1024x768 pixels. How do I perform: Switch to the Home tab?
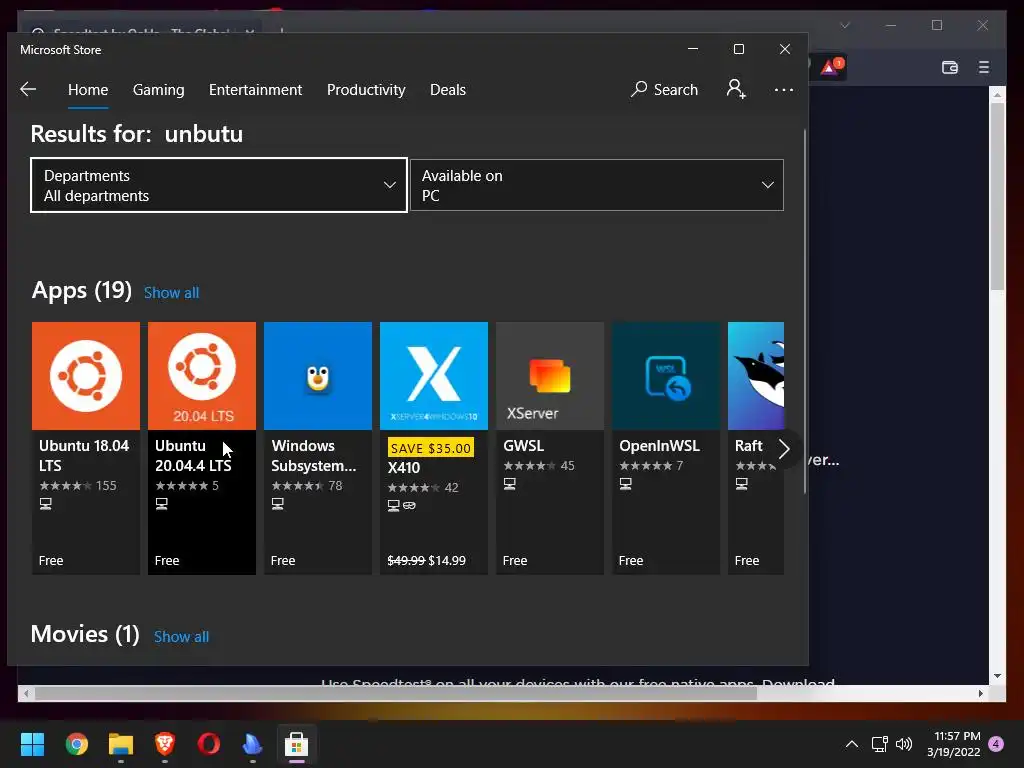click(88, 90)
